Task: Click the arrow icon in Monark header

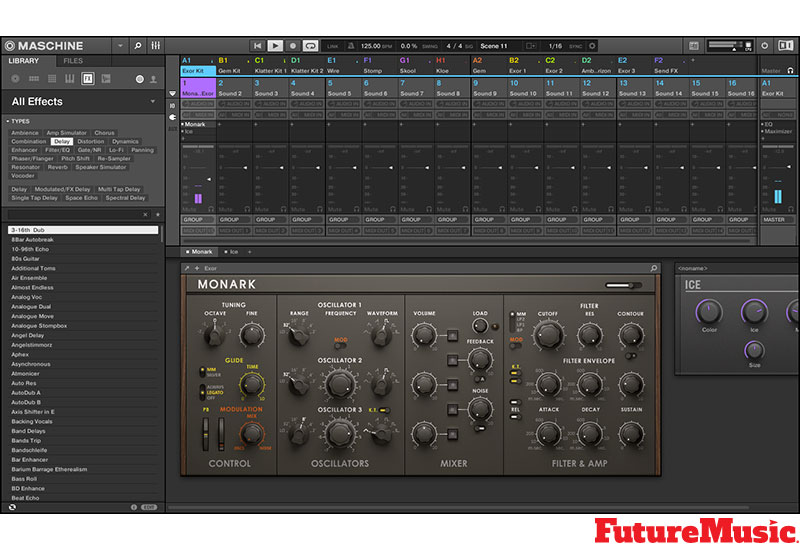Action: click(187, 268)
